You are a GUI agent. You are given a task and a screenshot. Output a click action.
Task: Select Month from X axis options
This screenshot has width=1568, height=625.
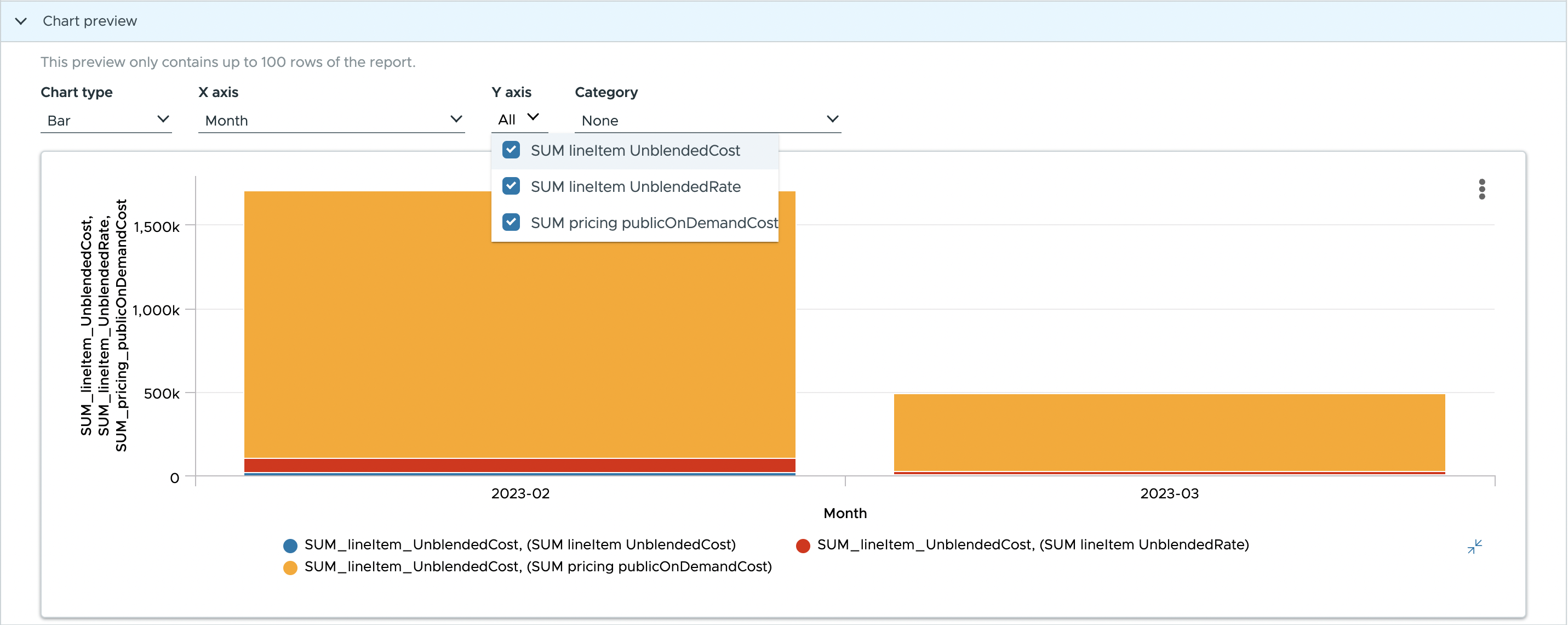pyautogui.click(x=329, y=119)
